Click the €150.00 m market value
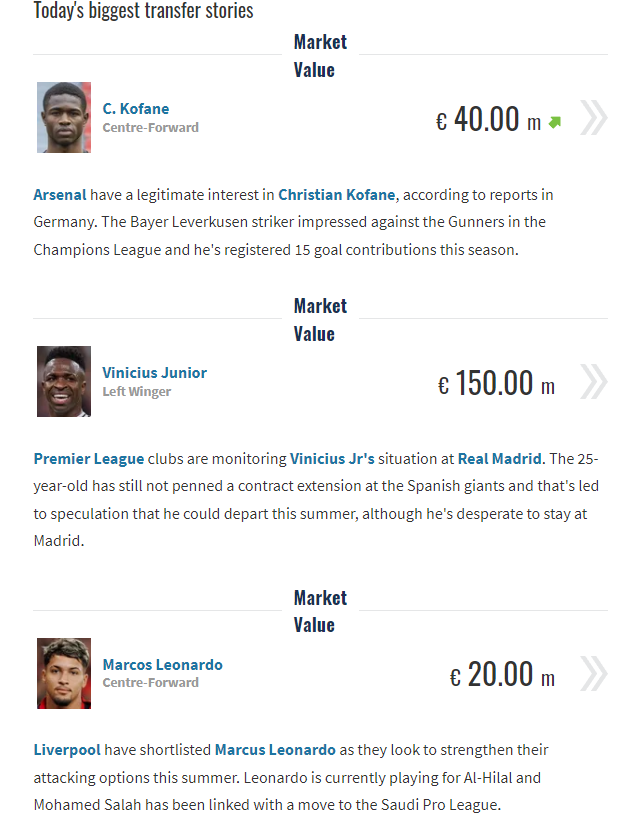 click(495, 384)
